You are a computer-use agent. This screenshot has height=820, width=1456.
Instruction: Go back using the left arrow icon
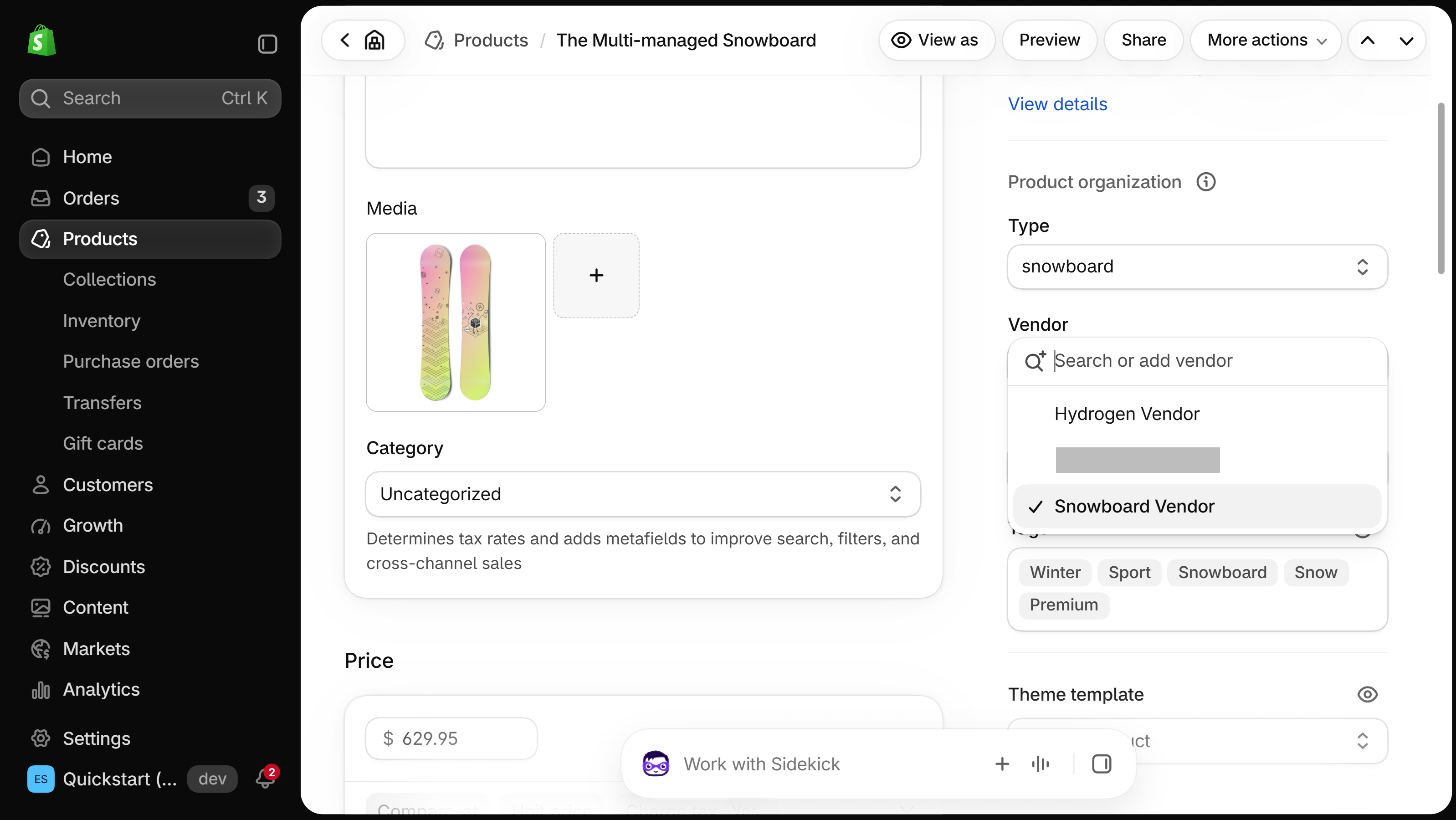pyautogui.click(x=345, y=40)
